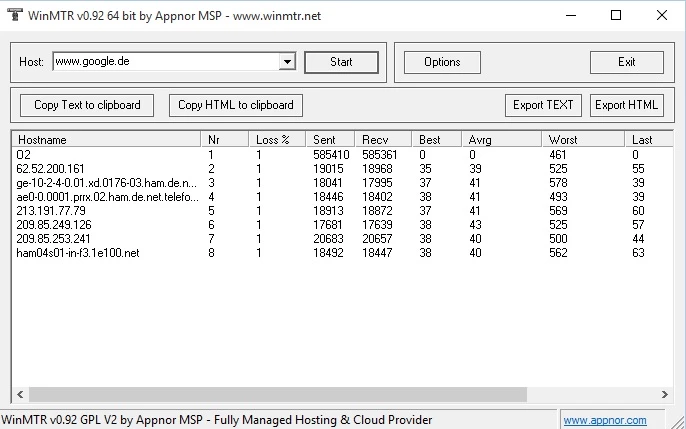Click the Sent value 19015

pyautogui.click(x=328, y=169)
